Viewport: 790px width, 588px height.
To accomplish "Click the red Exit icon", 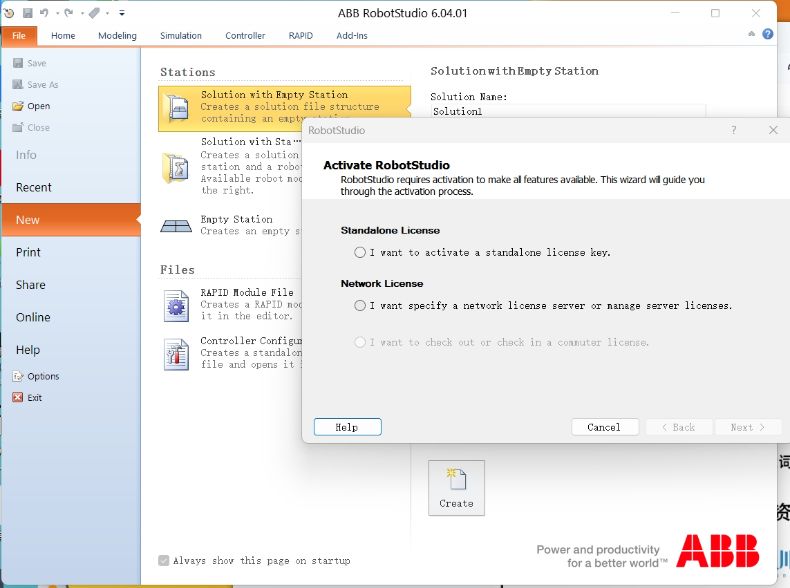I will click(x=18, y=398).
